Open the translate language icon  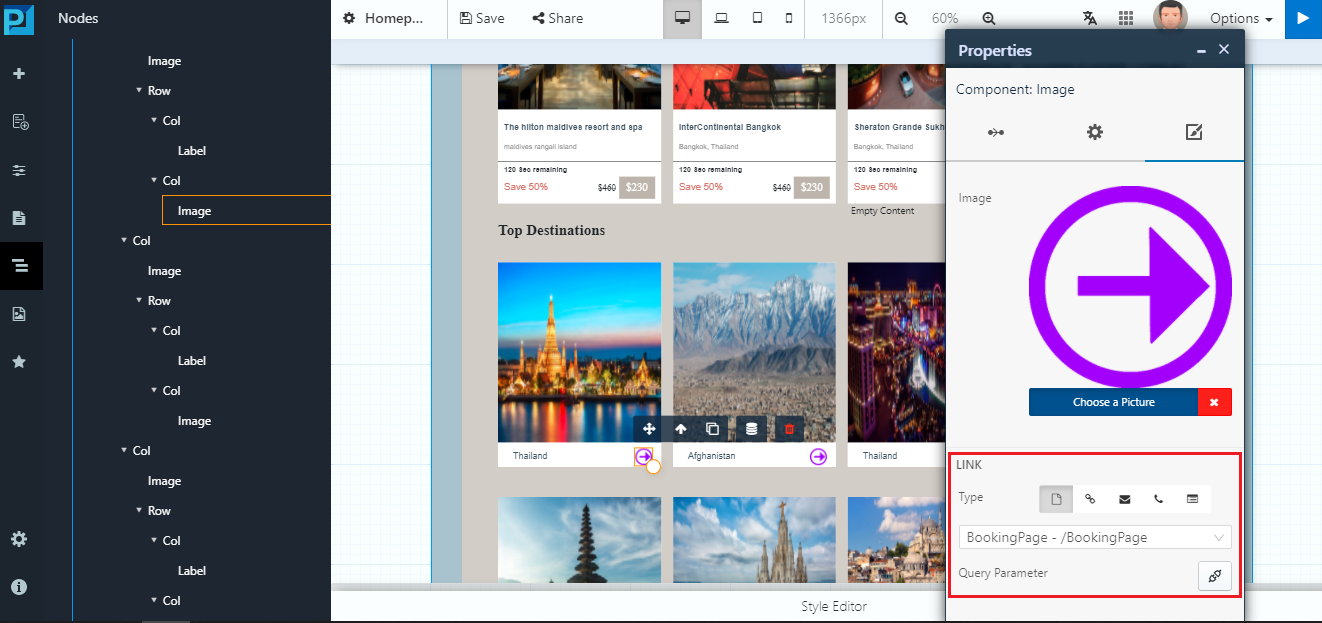[1089, 18]
